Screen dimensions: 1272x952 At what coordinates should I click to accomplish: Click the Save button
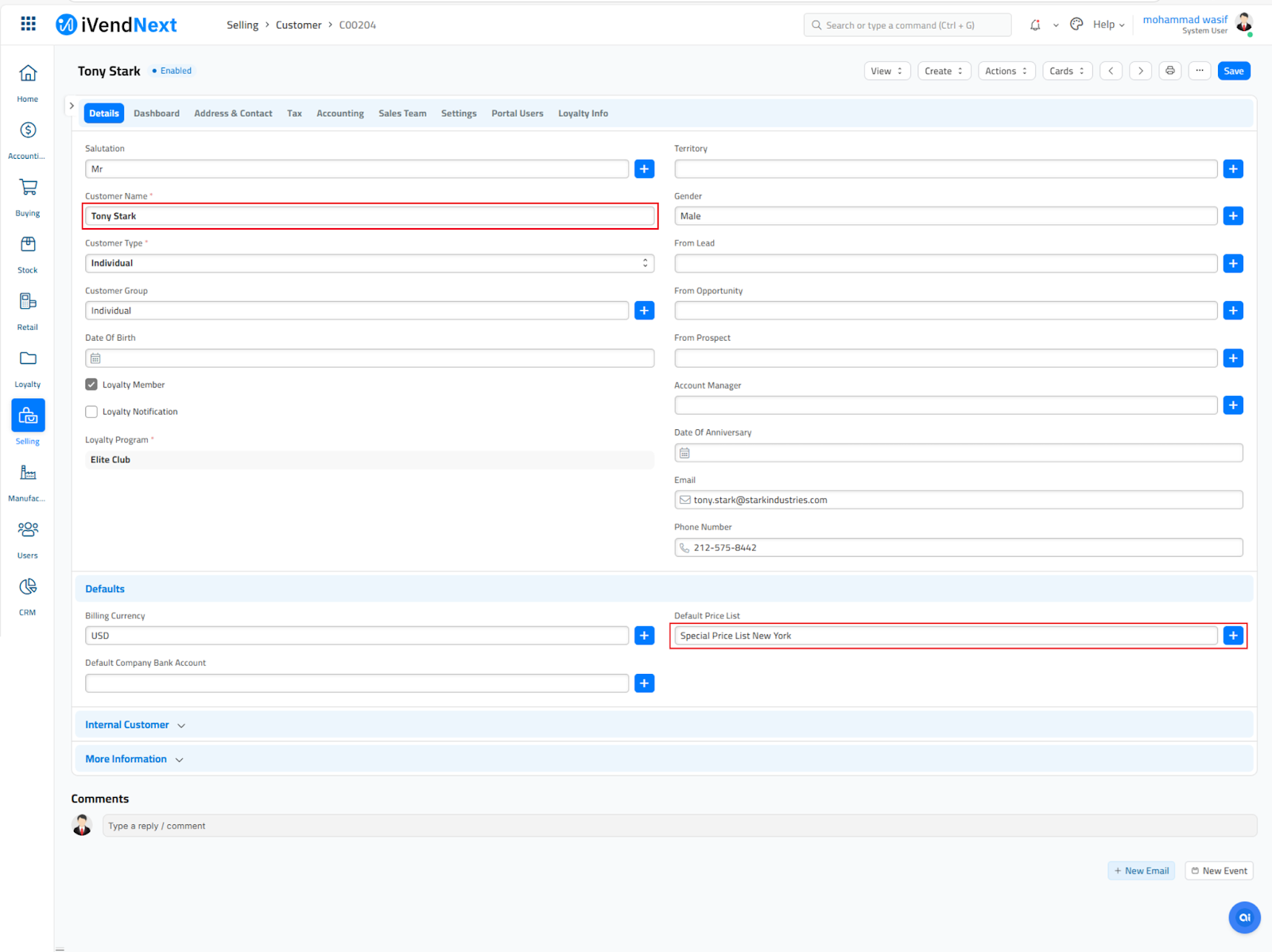1234,71
